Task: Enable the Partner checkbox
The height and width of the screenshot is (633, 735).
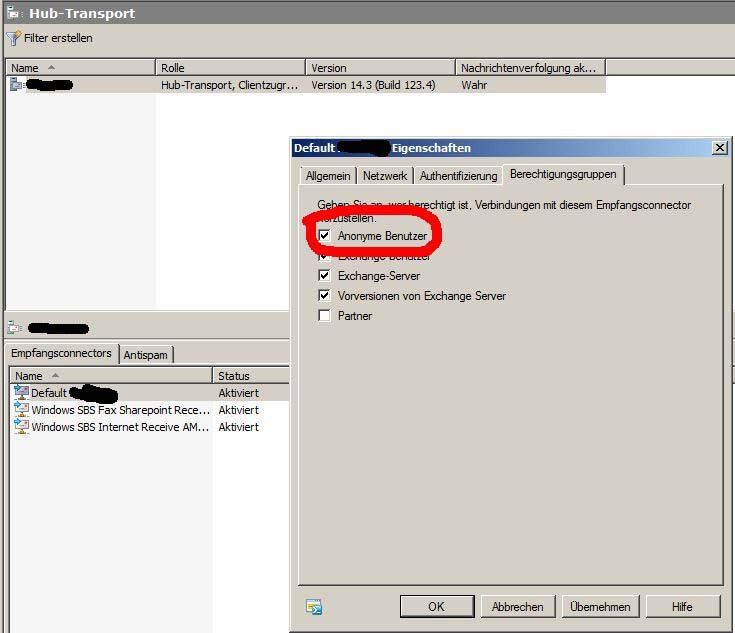Action: coord(324,315)
